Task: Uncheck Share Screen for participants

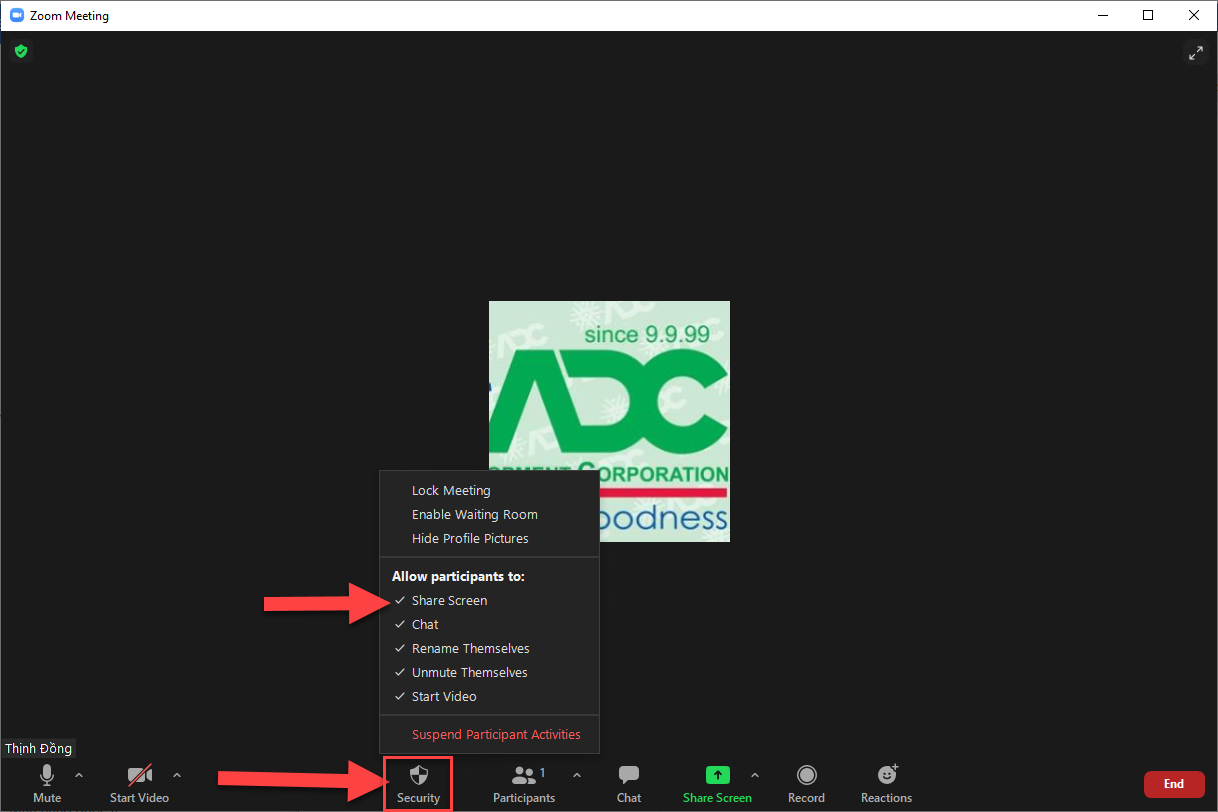Action: tap(449, 600)
